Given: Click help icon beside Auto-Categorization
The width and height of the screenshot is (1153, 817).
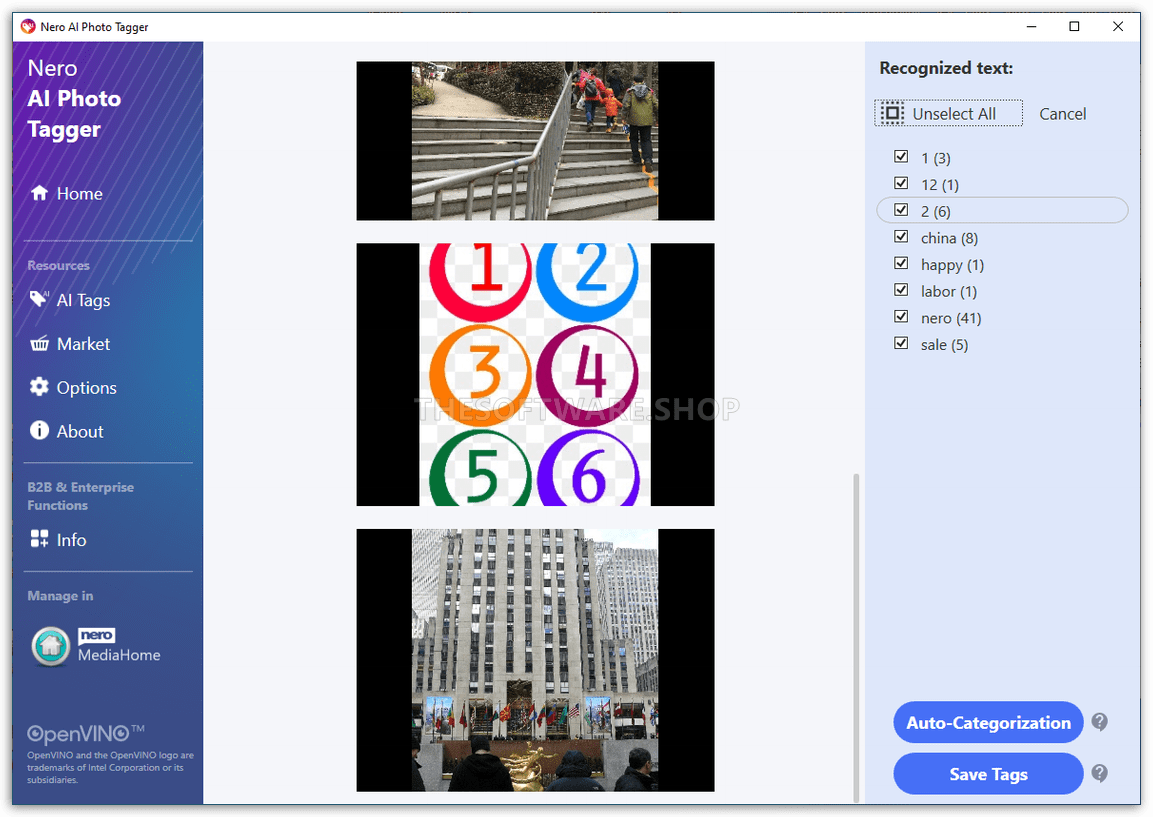Looking at the screenshot, I should 1099,722.
